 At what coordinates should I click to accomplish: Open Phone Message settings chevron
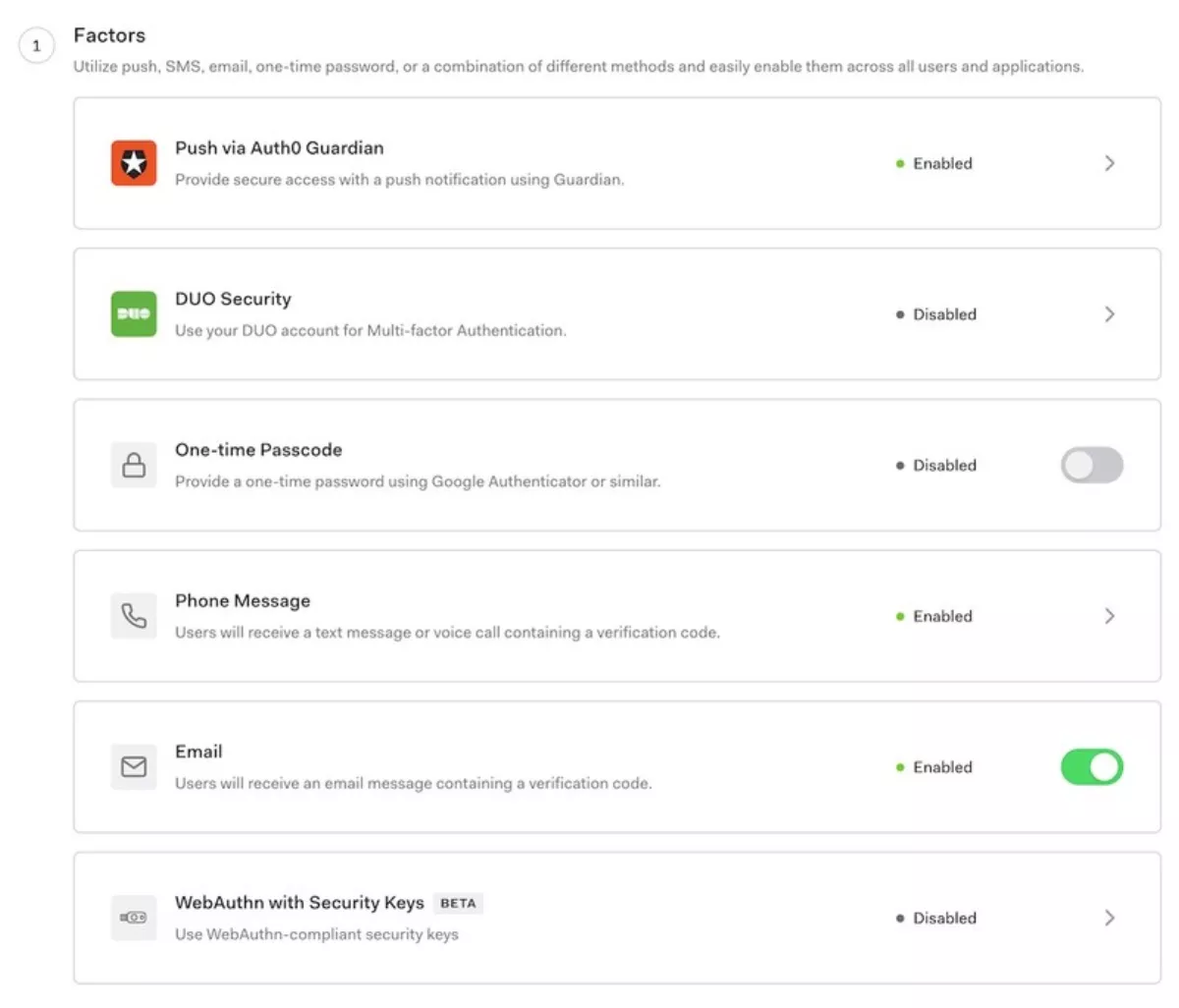(1109, 616)
